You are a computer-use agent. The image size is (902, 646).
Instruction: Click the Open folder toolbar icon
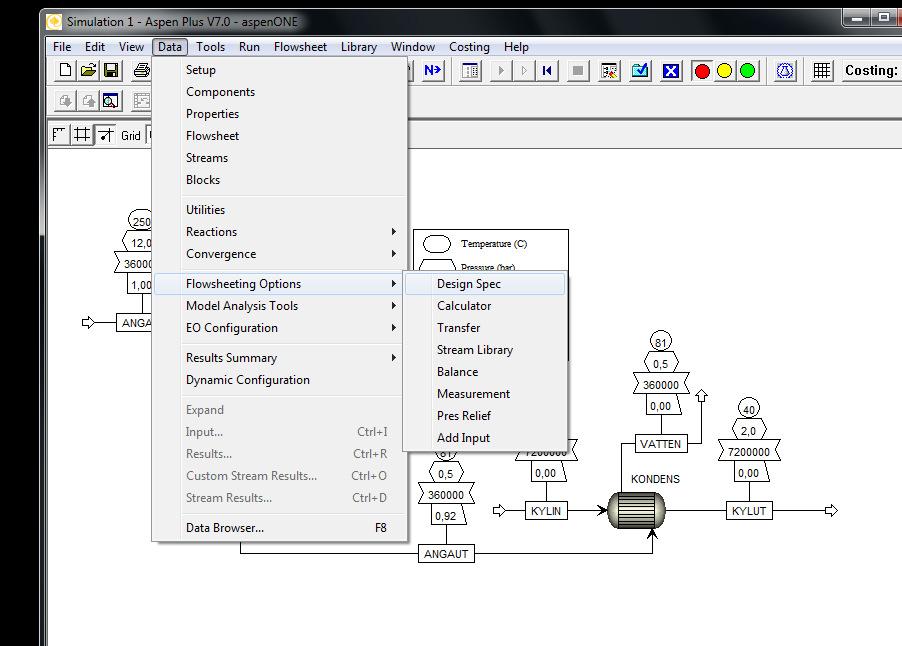click(89, 70)
